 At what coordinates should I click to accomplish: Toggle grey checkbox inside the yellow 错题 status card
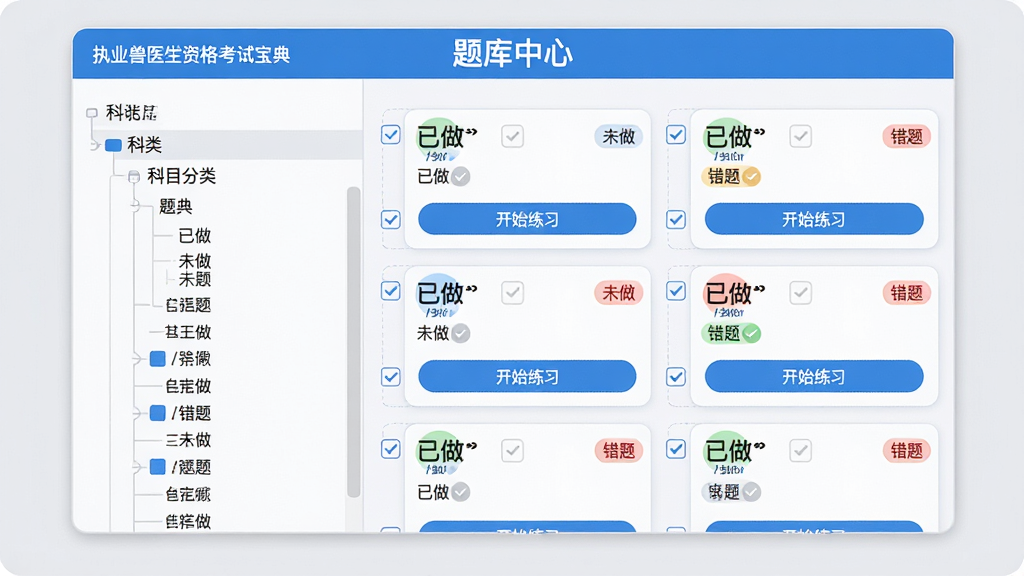(801, 136)
